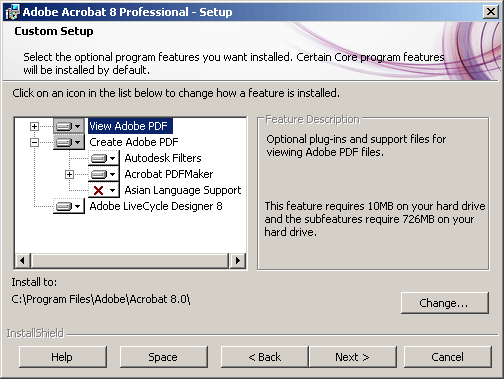Click the Space button

pos(164,357)
